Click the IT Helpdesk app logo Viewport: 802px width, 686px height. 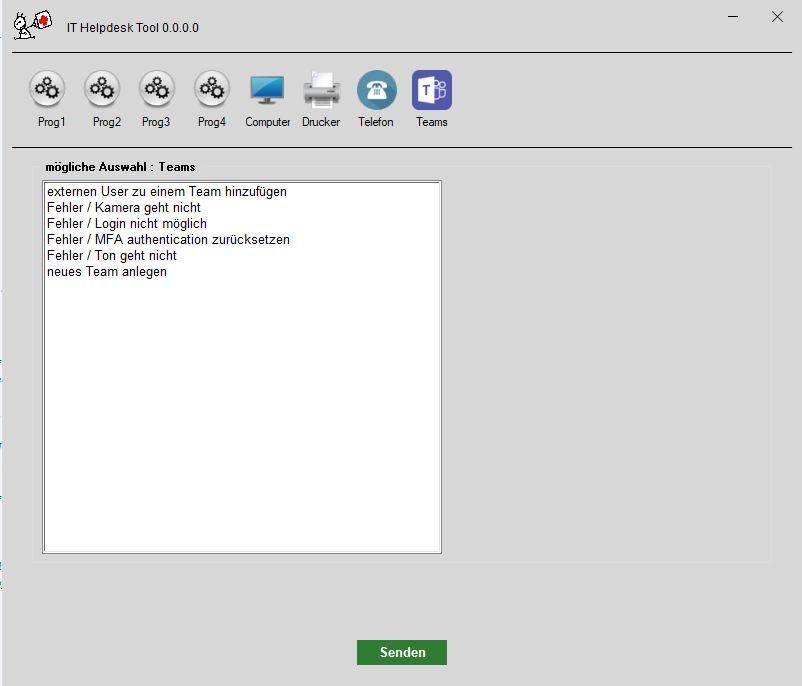tap(32, 24)
